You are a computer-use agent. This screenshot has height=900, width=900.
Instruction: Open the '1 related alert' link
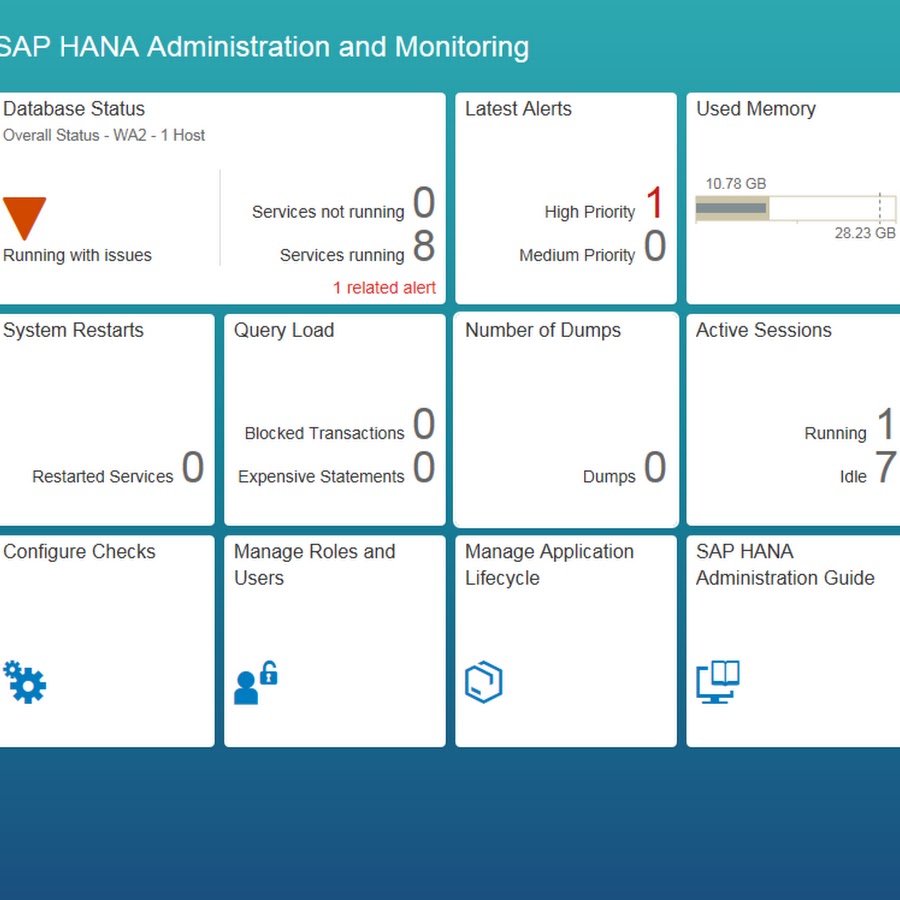[384, 288]
